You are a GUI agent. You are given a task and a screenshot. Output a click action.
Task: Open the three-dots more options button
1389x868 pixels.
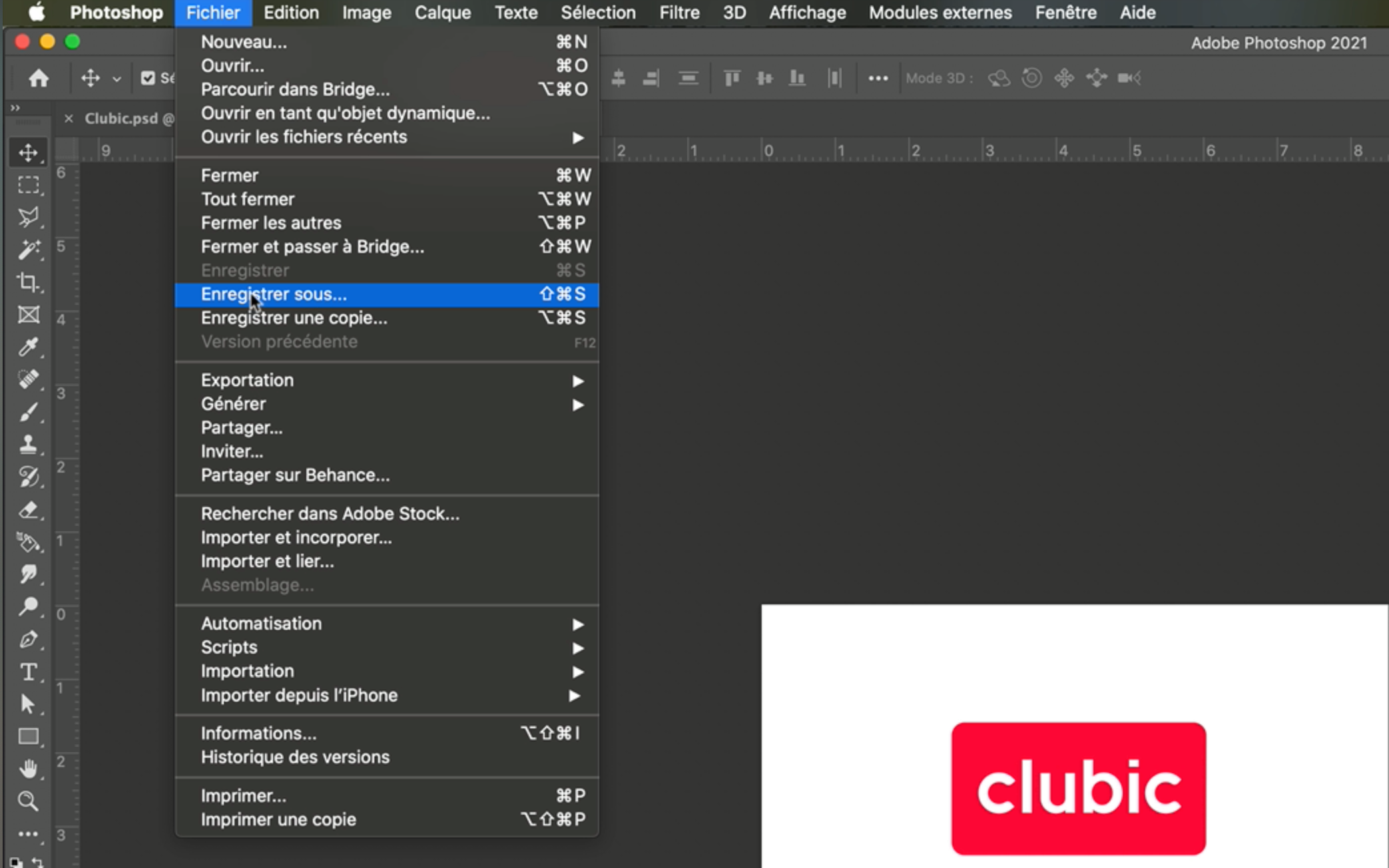[878, 79]
